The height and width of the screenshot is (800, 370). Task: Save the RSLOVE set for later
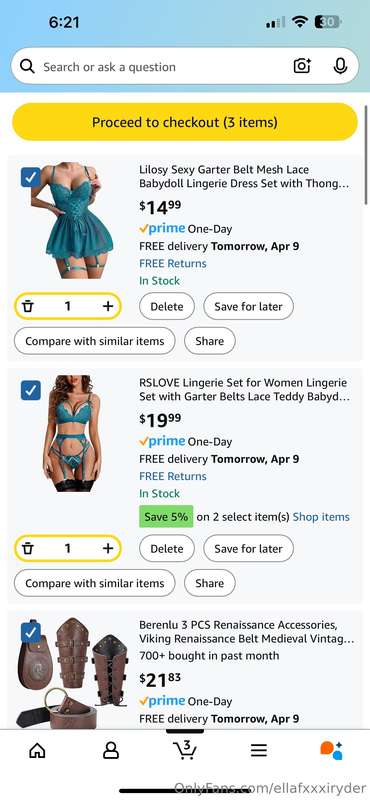(x=249, y=549)
